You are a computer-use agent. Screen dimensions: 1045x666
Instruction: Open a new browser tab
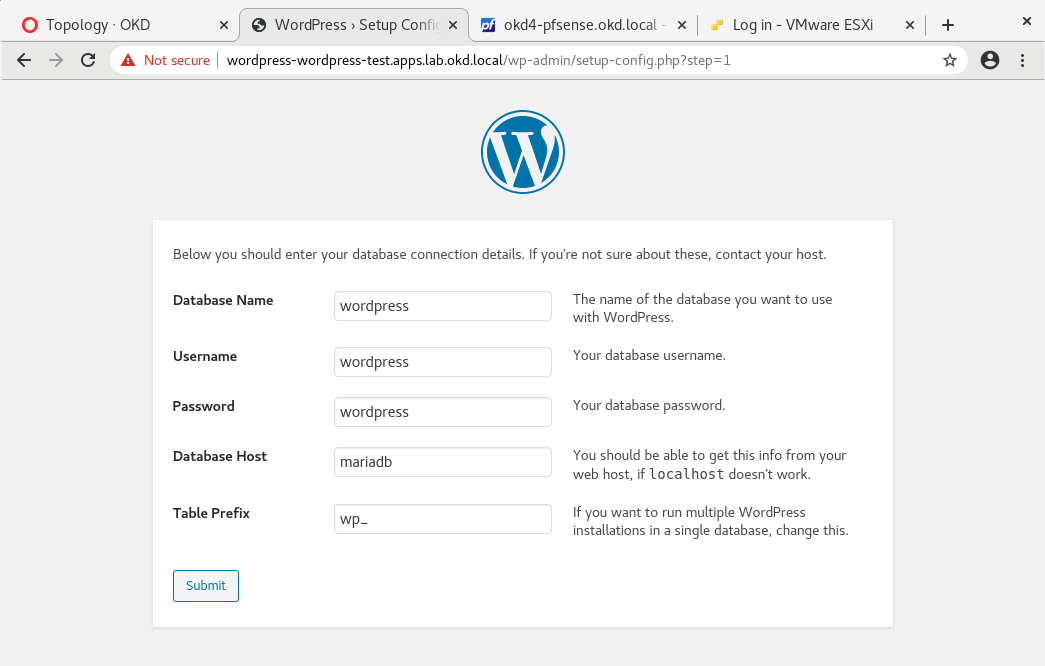pos(948,25)
